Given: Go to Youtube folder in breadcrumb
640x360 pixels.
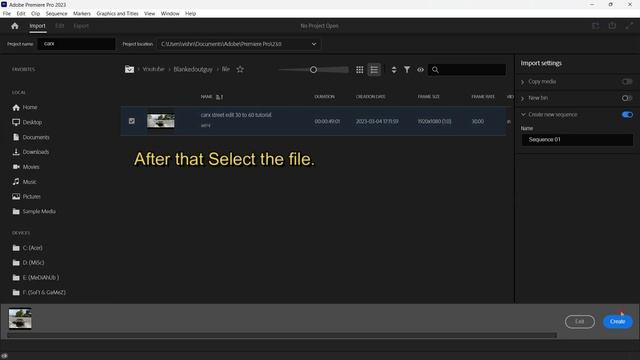Looking at the screenshot, I should [x=153, y=69].
